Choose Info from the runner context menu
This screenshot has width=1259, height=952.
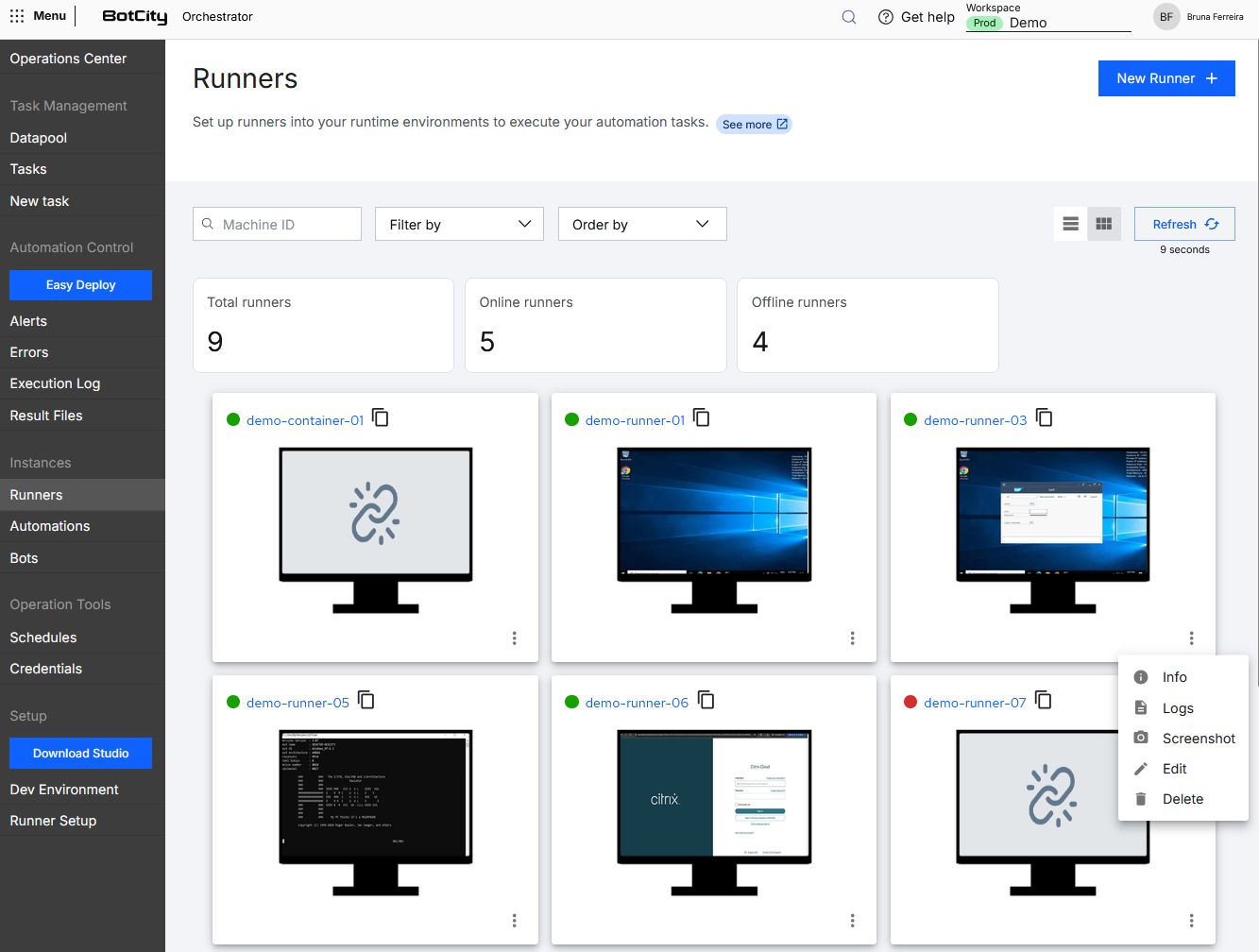(x=1183, y=677)
